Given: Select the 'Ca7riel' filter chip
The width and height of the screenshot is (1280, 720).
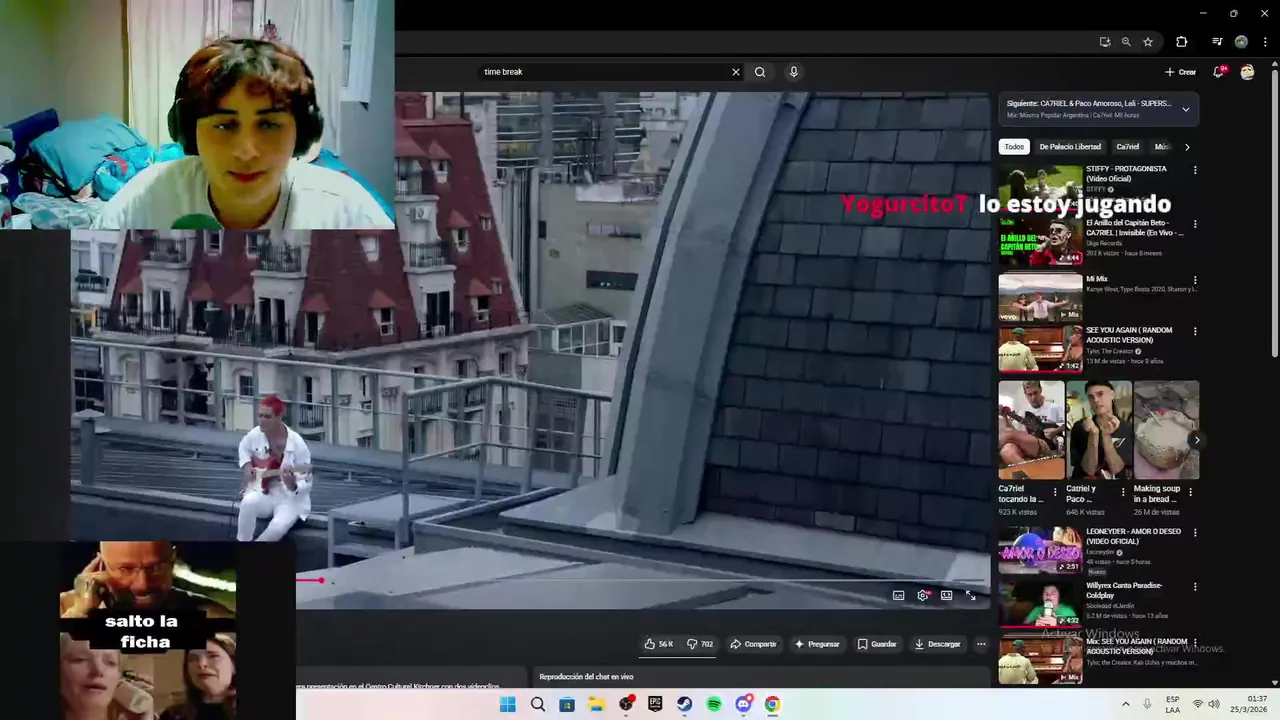Looking at the screenshot, I should tap(1128, 147).
